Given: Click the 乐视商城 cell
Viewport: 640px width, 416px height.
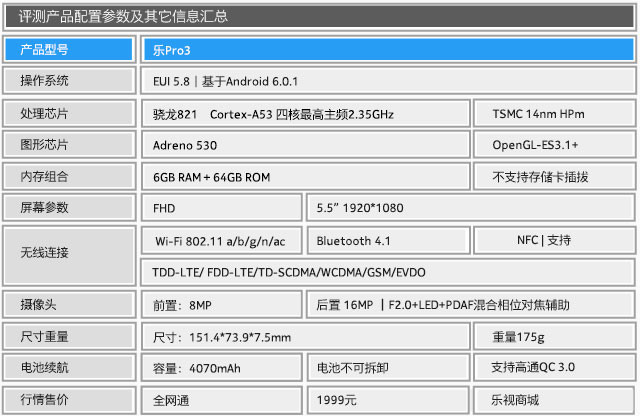Looking at the screenshot, I should click(554, 400).
